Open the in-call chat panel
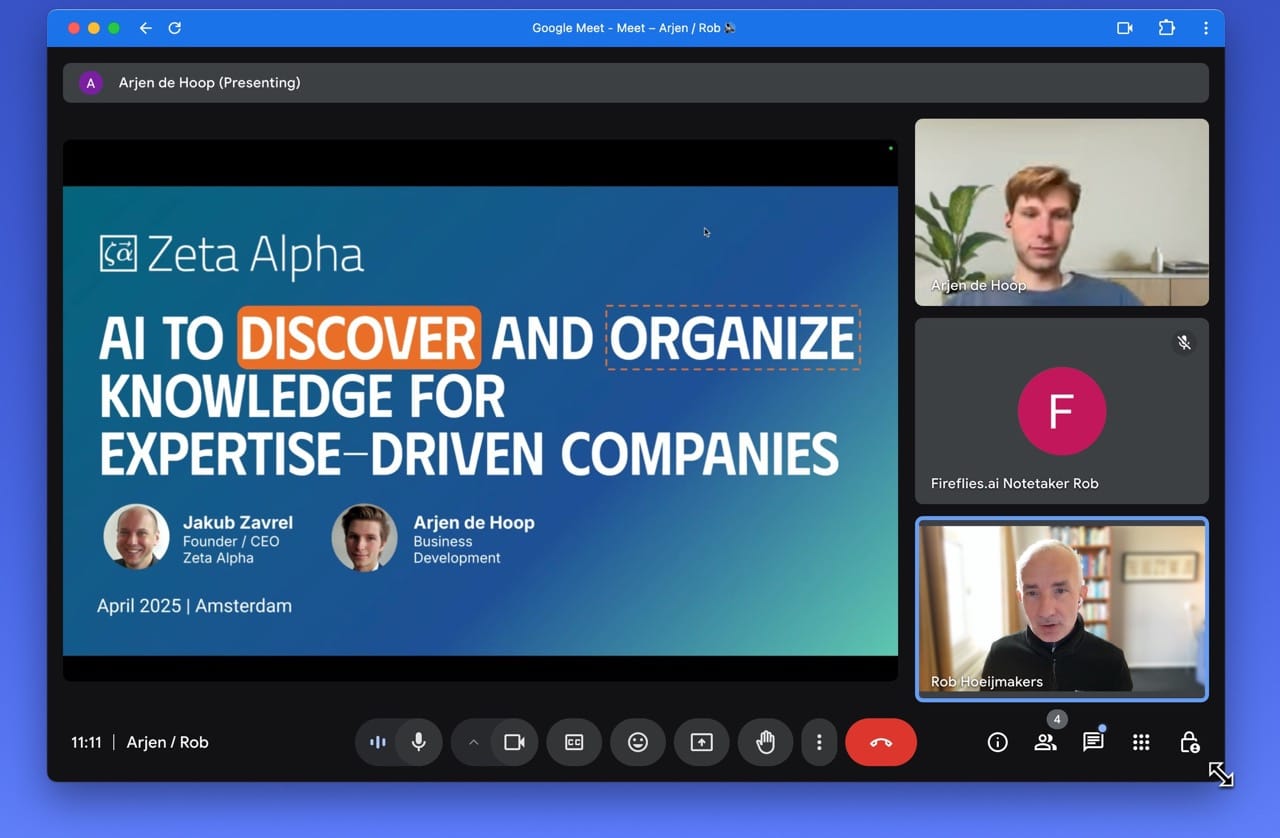The width and height of the screenshot is (1280, 838). tap(1093, 742)
